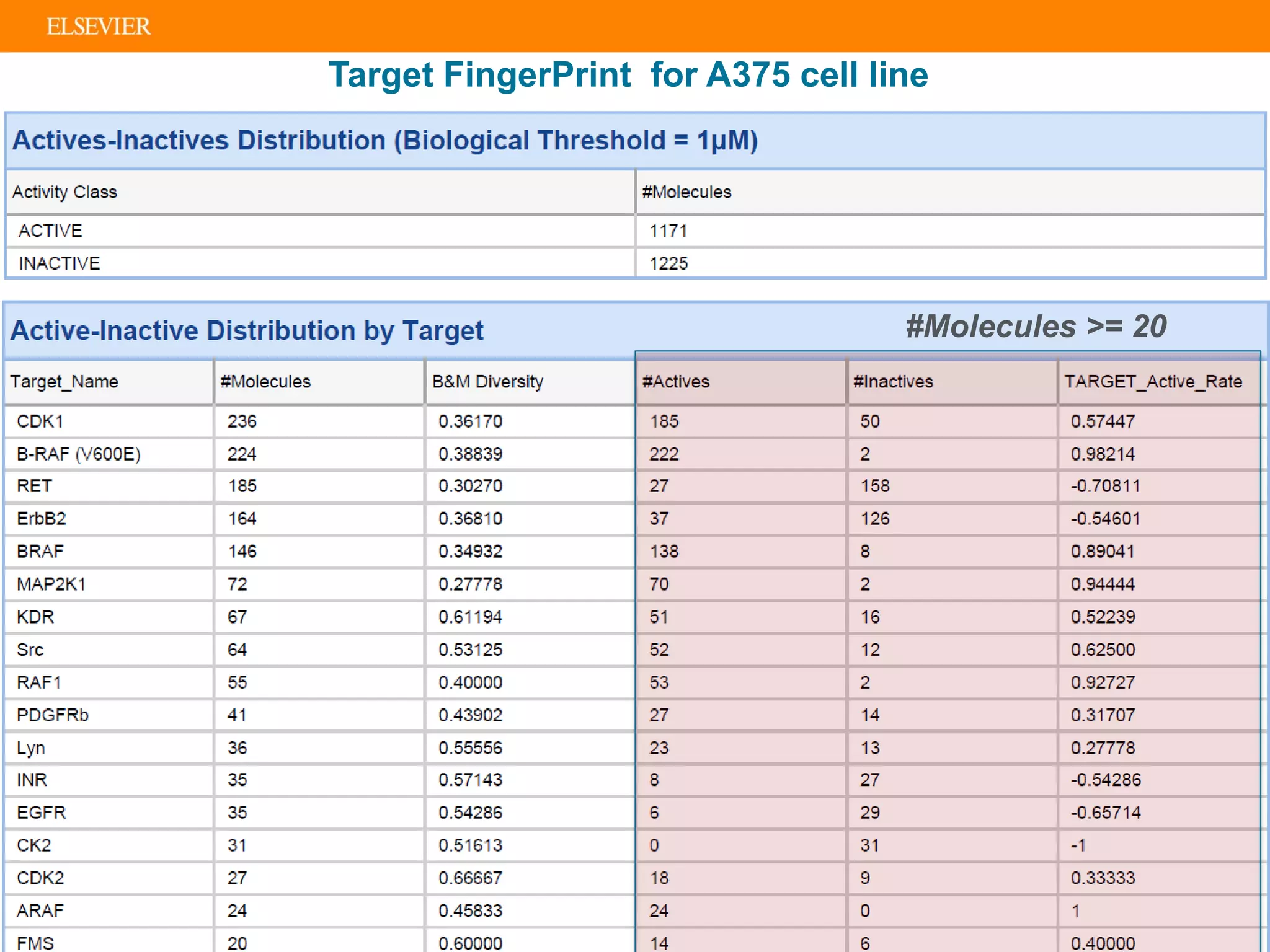Select the slide title 'Target FingerPrint for A375 cell line'
This screenshot has width=1270, height=952.
click(x=628, y=75)
